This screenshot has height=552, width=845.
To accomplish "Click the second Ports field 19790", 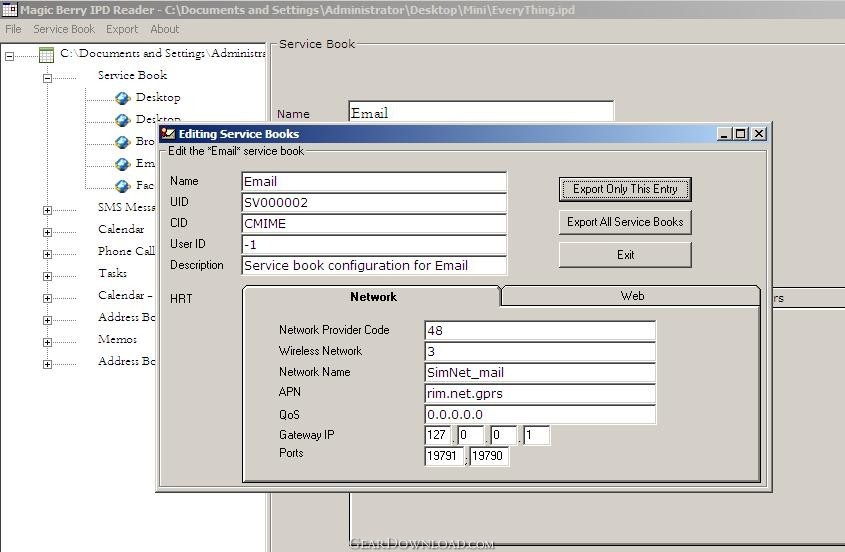I will 489,456.
